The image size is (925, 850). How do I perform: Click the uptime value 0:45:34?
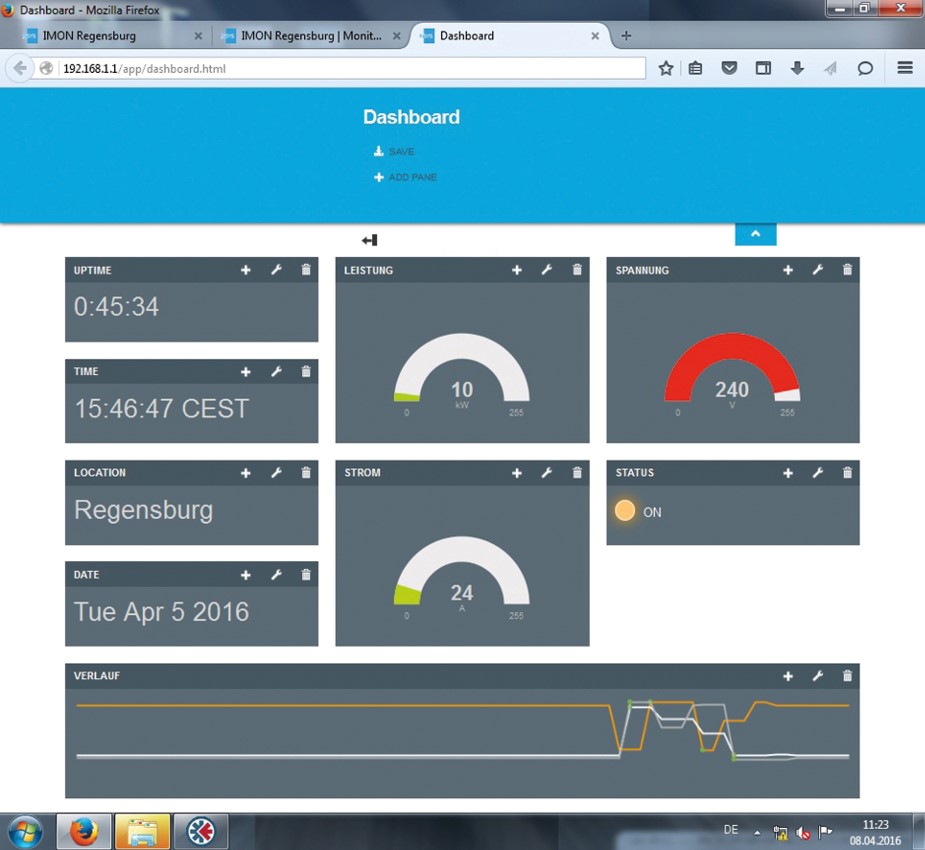click(116, 307)
